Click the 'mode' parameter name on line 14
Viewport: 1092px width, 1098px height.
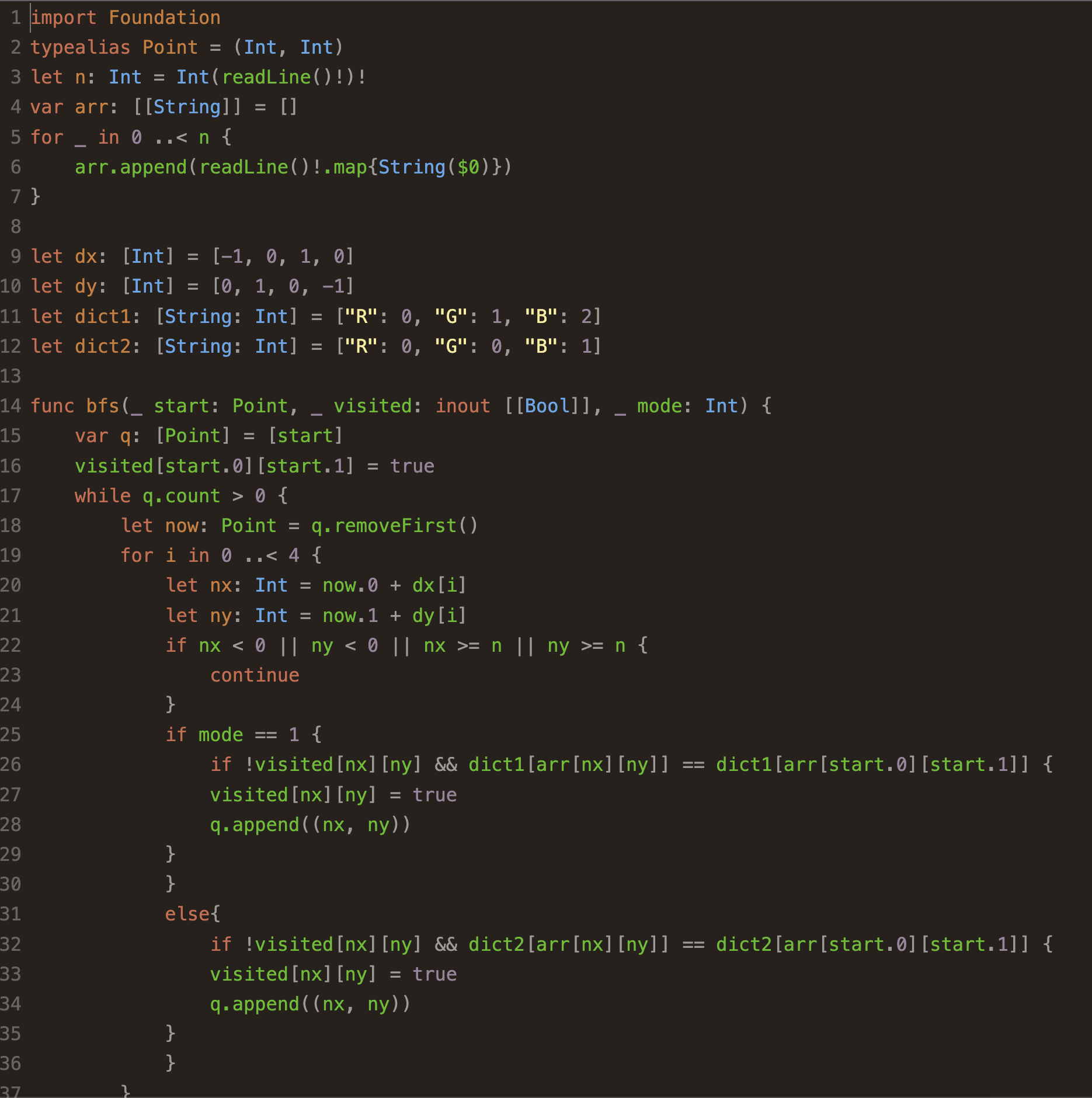point(659,406)
